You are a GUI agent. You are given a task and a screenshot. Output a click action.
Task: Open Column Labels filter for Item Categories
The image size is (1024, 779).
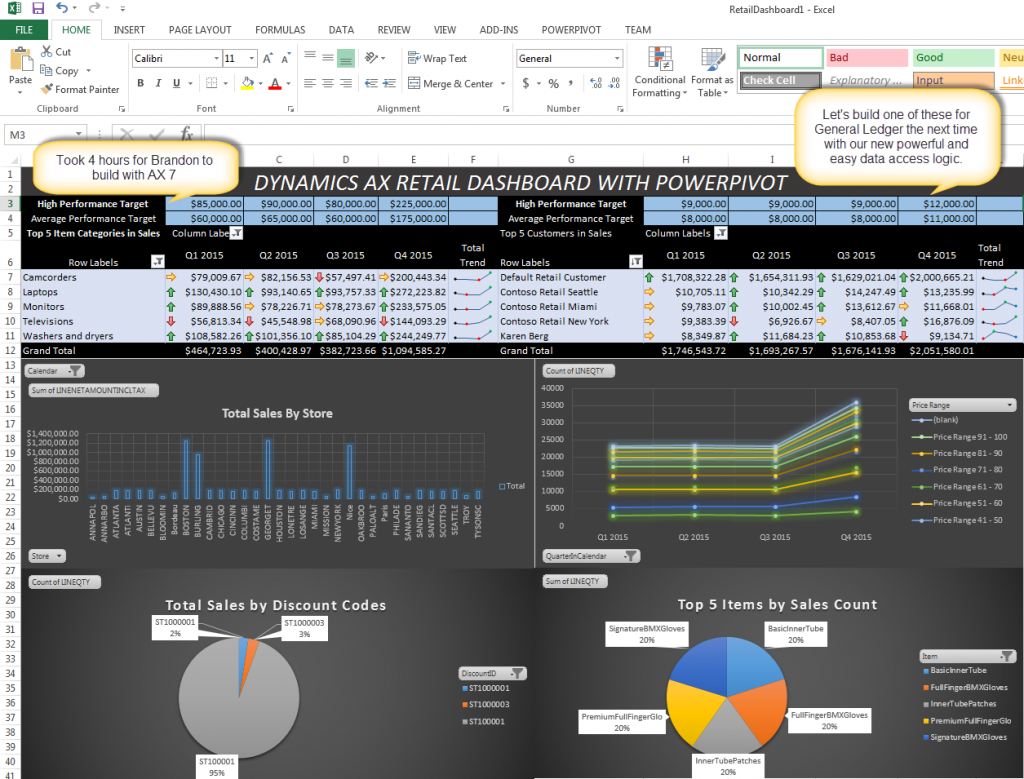pyautogui.click(x=236, y=233)
